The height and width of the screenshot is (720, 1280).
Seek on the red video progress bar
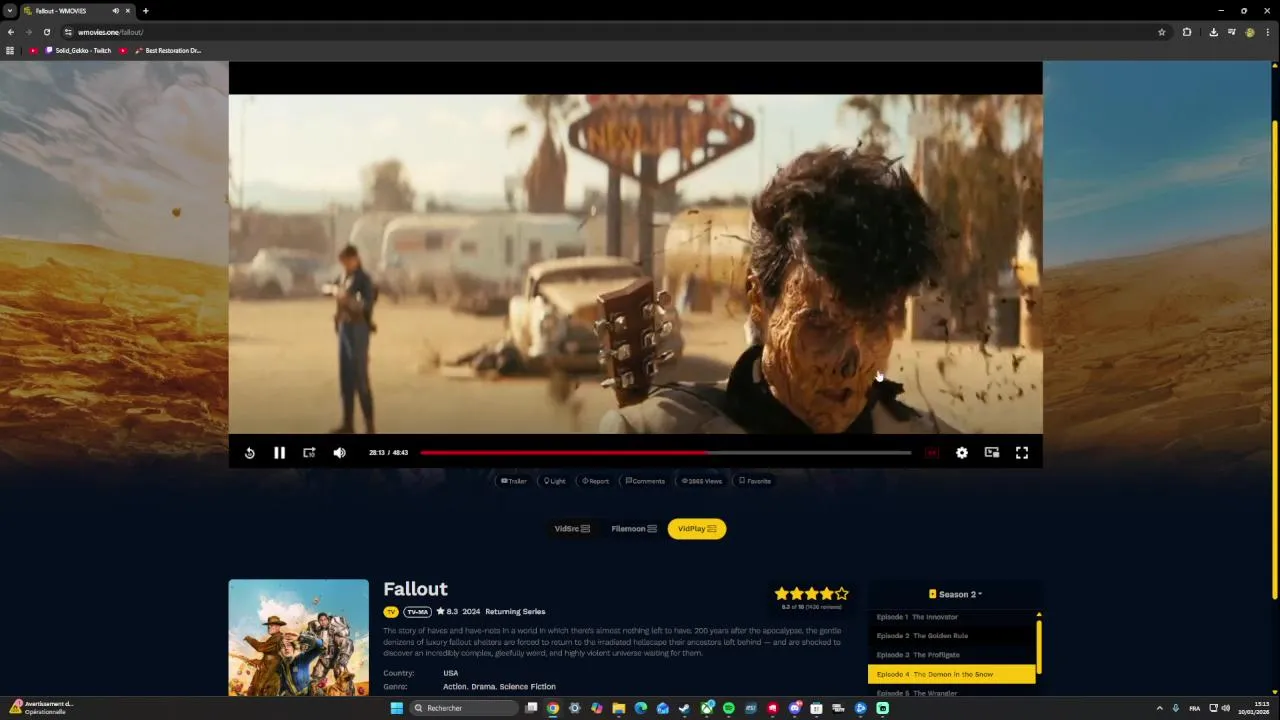[x=666, y=453]
